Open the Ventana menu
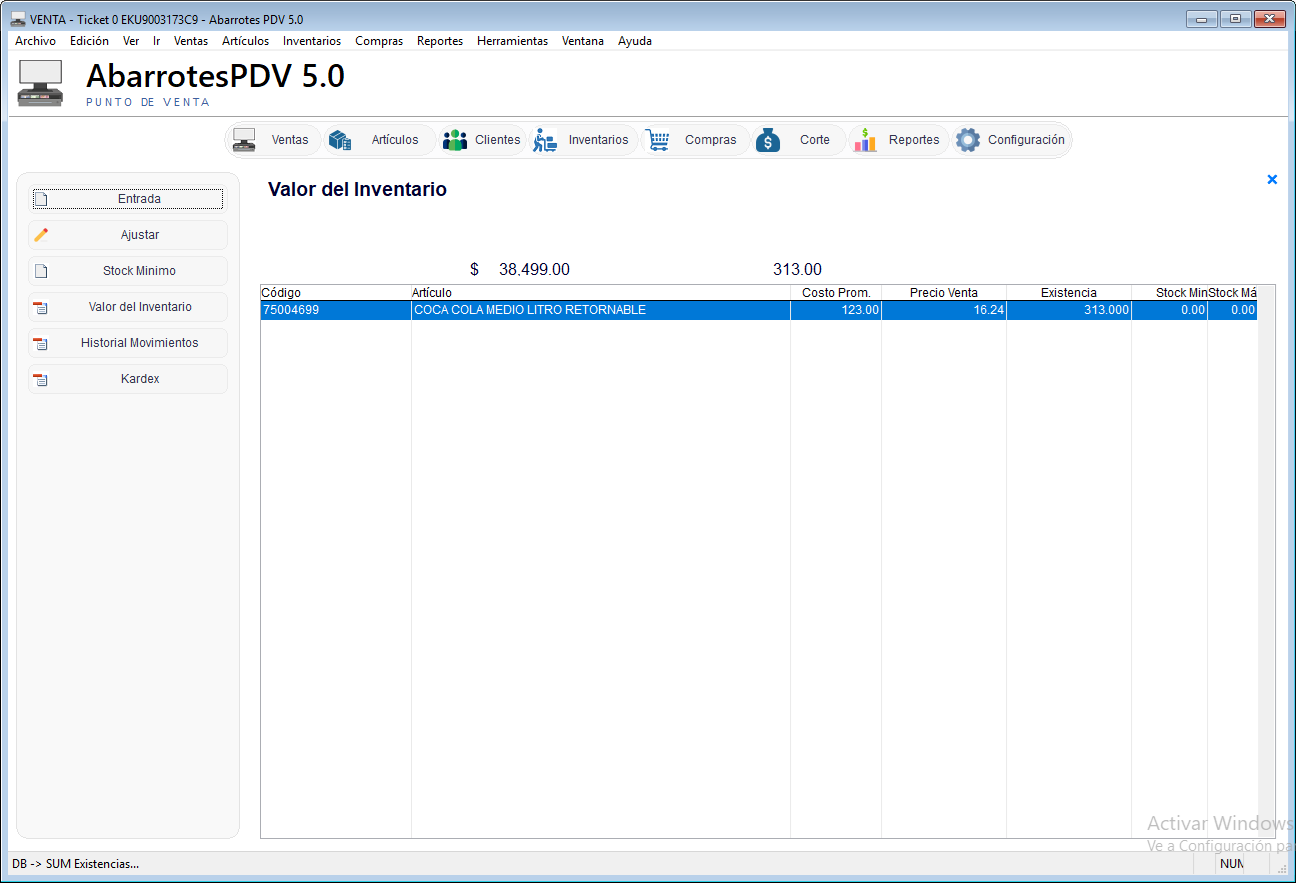The width and height of the screenshot is (1296, 883). pos(583,41)
